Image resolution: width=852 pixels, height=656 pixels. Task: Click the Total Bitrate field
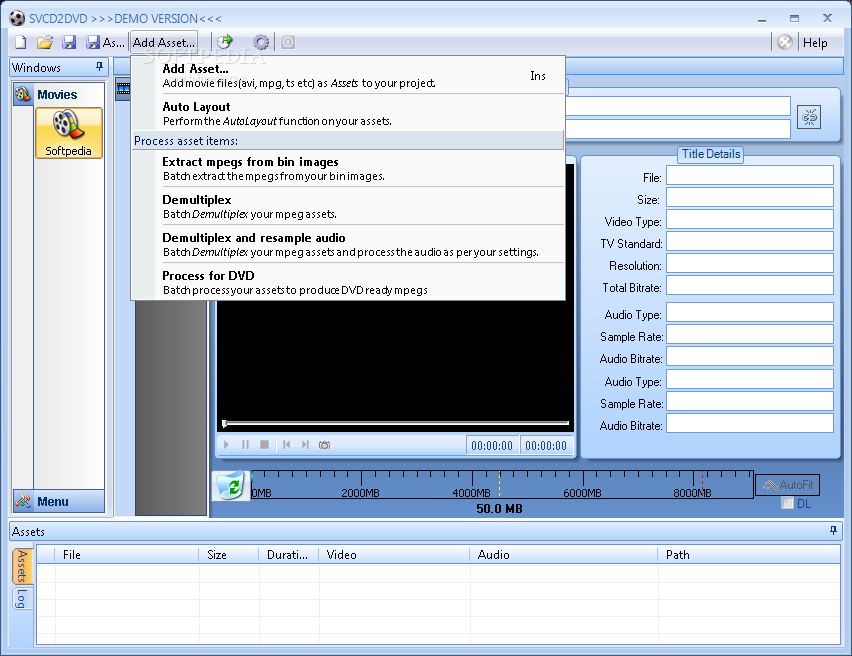coord(750,285)
